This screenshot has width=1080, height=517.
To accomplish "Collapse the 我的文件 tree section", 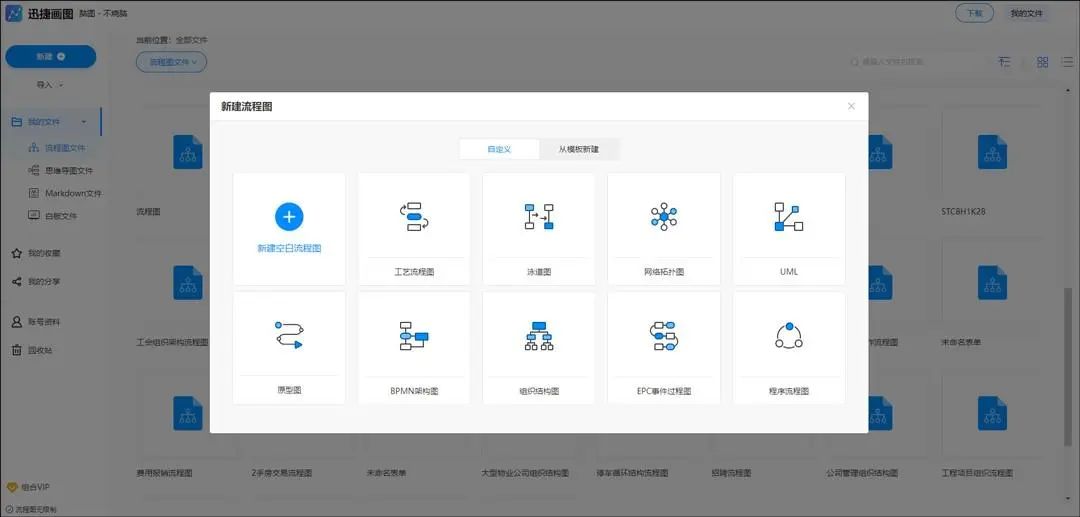I will coord(84,122).
